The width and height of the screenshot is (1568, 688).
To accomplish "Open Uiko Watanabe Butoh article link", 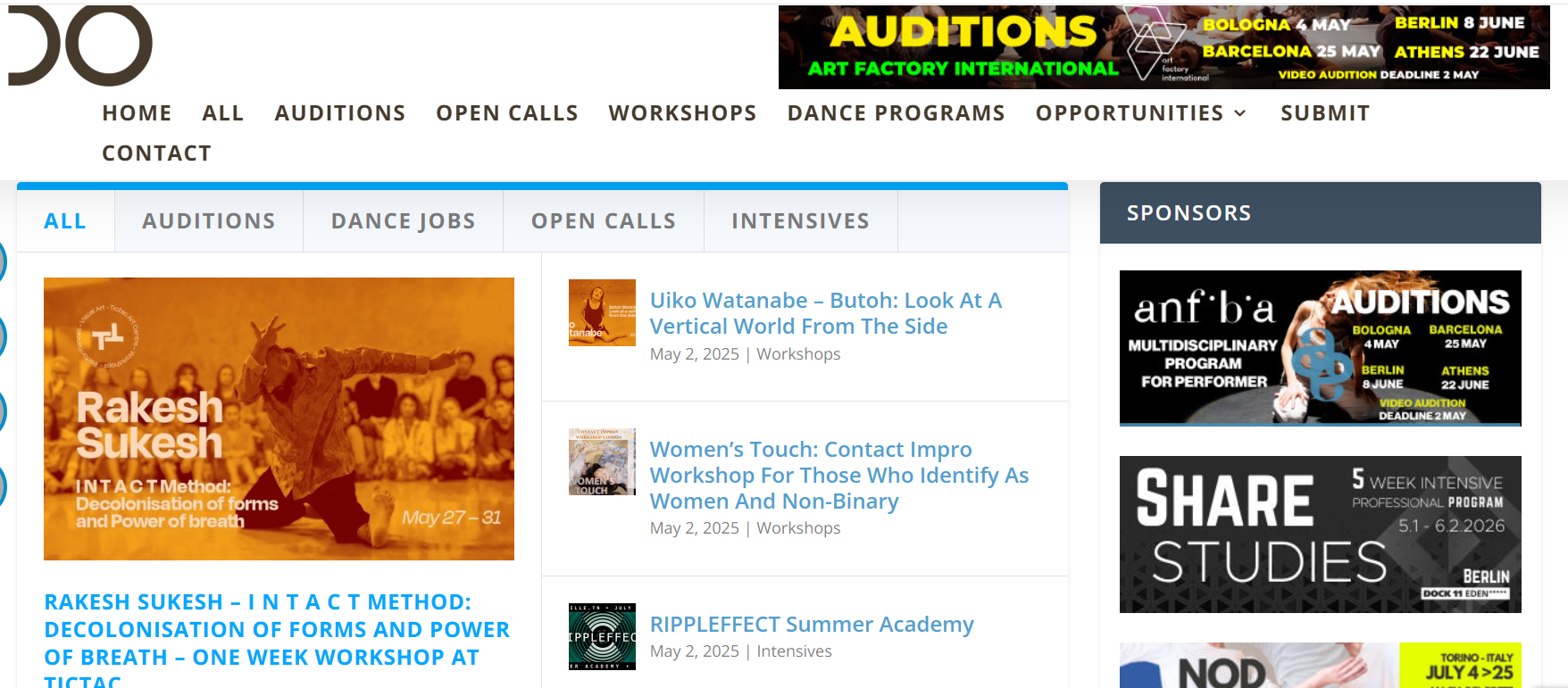I will point(826,313).
